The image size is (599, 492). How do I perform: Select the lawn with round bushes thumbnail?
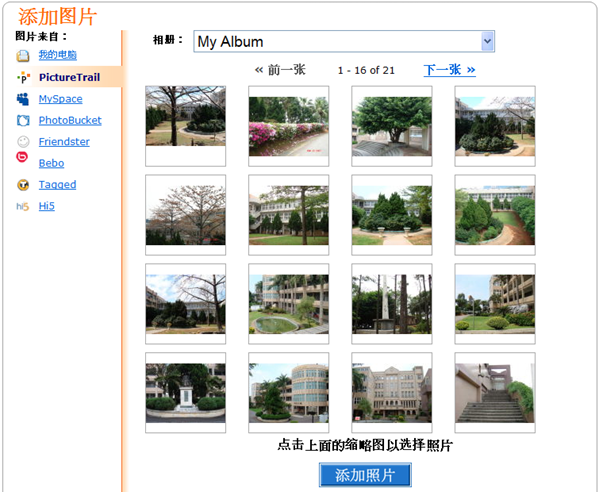495,304
